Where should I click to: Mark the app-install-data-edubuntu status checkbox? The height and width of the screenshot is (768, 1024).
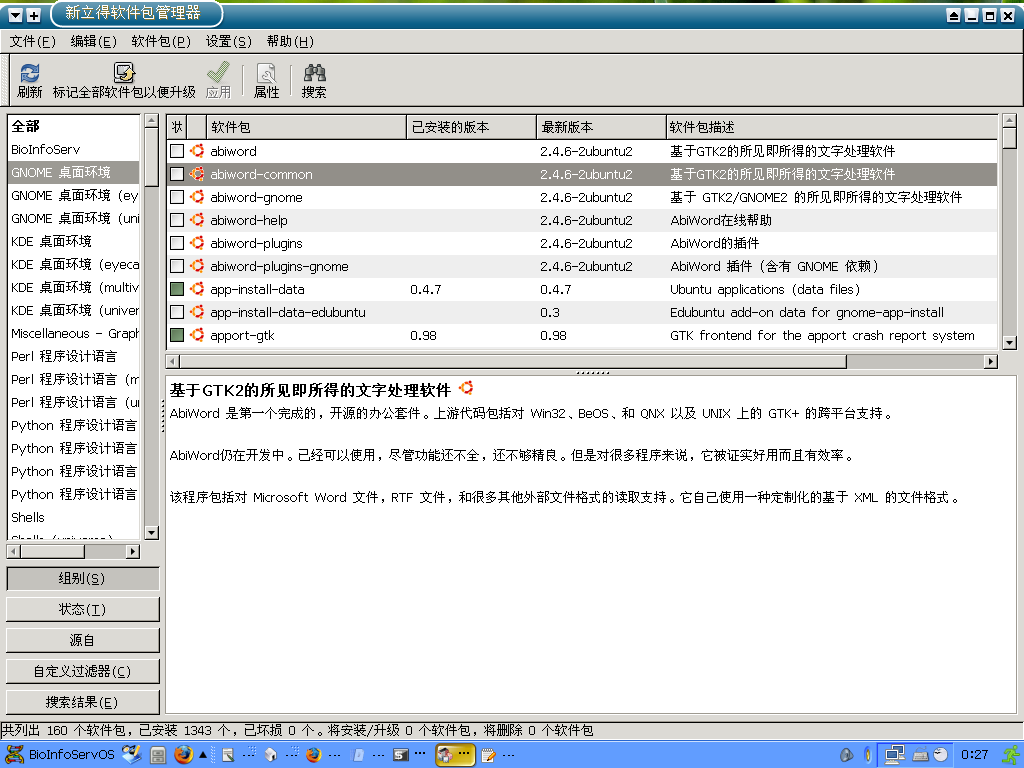[177, 312]
